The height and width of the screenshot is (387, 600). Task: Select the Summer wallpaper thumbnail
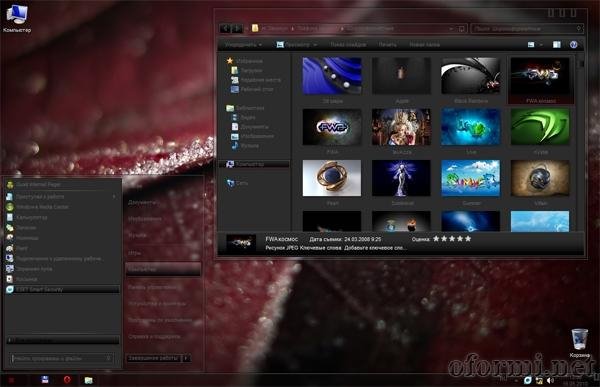[471, 178]
